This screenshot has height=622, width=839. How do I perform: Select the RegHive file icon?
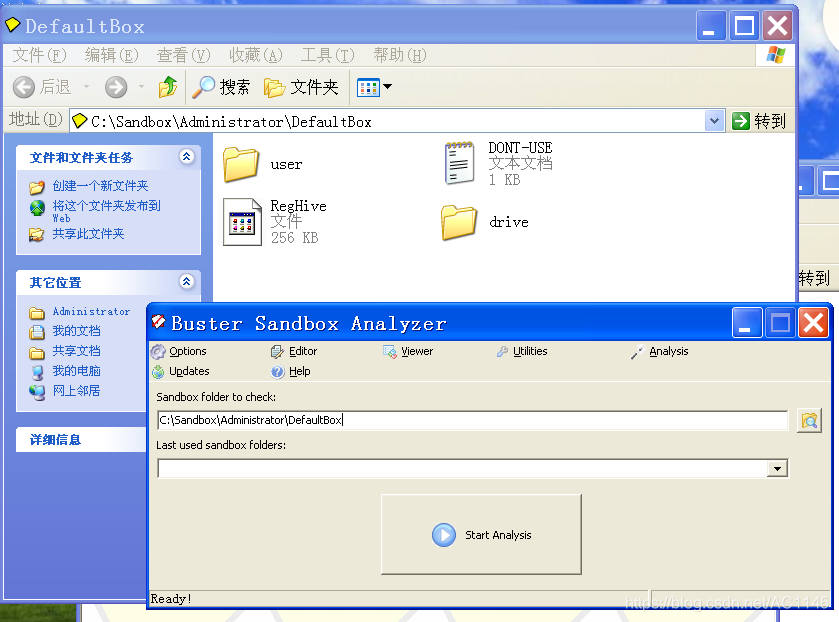click(x=242, y=222)
